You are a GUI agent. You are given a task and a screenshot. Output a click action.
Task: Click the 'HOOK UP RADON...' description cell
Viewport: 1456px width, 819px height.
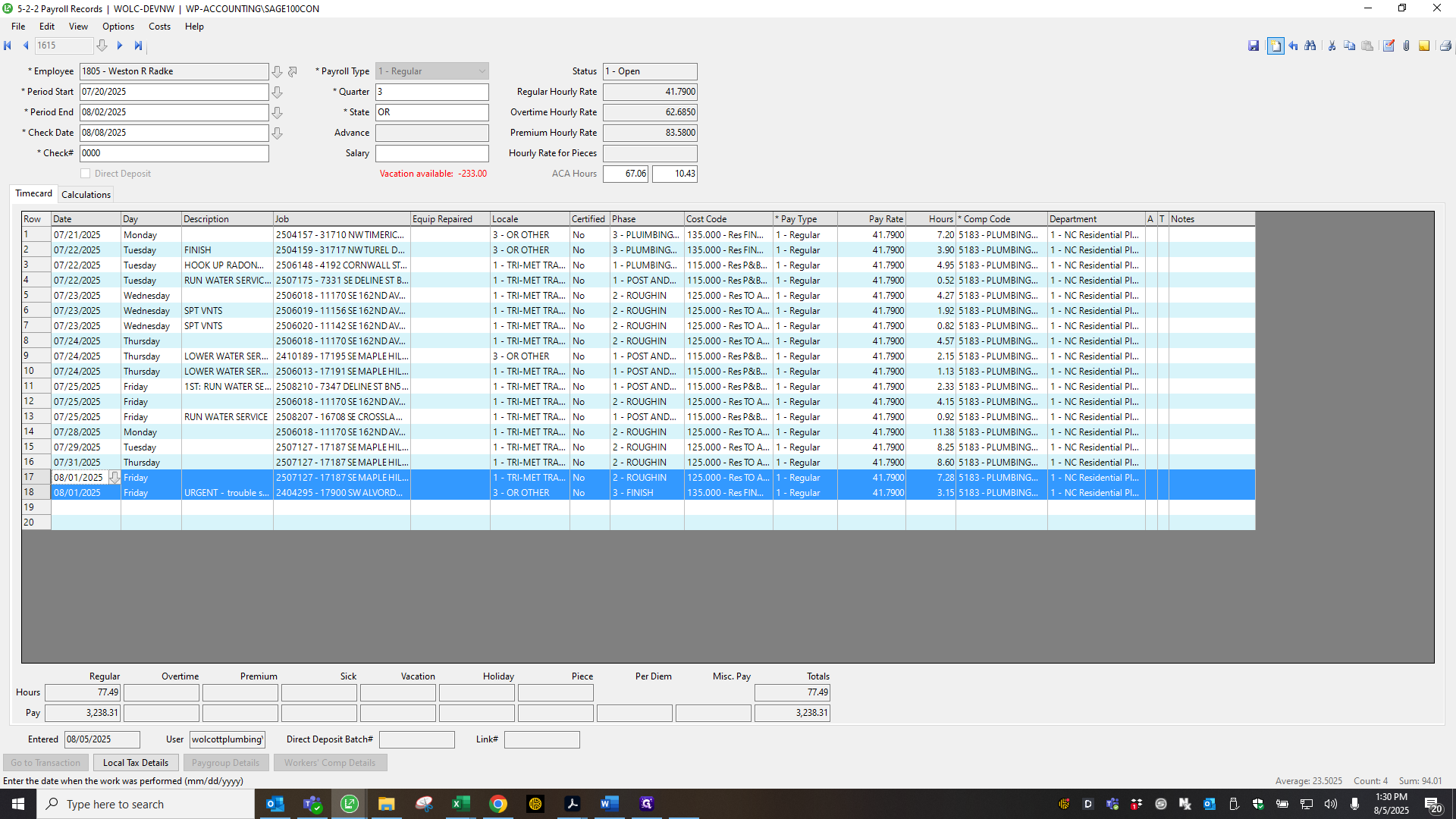pos(227,265)
